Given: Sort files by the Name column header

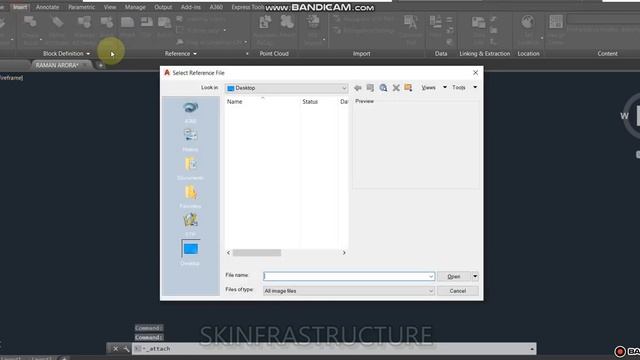Looking at the screenshot, I should click(235, 102).
